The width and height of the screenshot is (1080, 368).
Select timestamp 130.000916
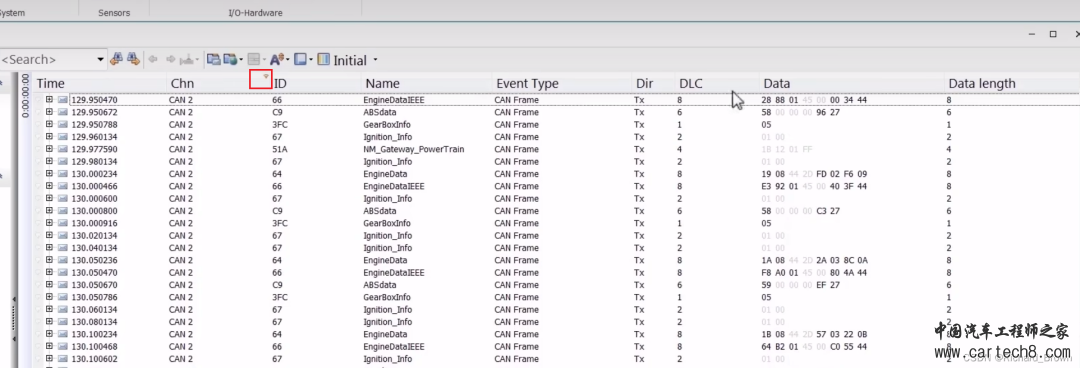click(94, 223)
